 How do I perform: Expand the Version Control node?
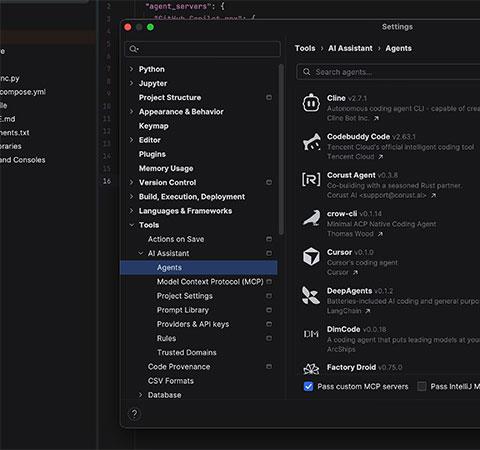(x=131, y=182)
